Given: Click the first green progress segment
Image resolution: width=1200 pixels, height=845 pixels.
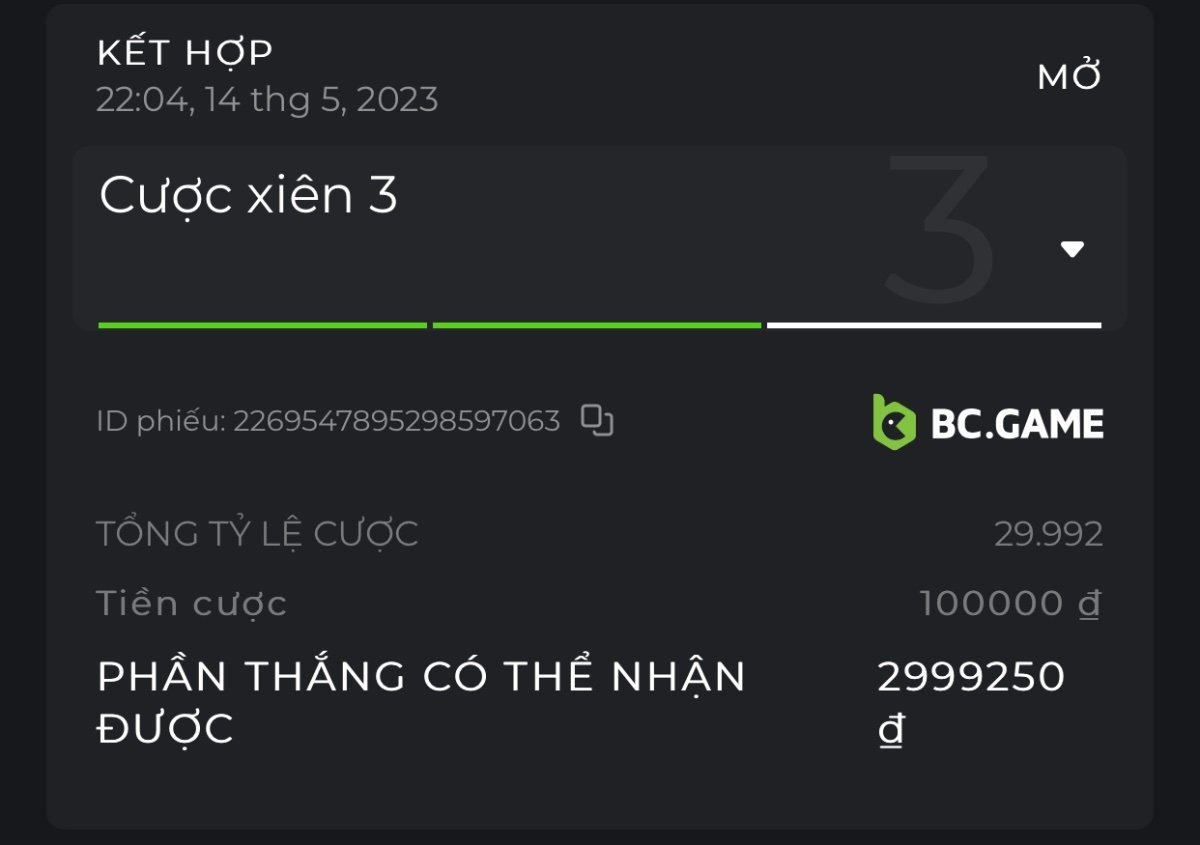Looking at the screenshot, I should [x=262, y=325].
